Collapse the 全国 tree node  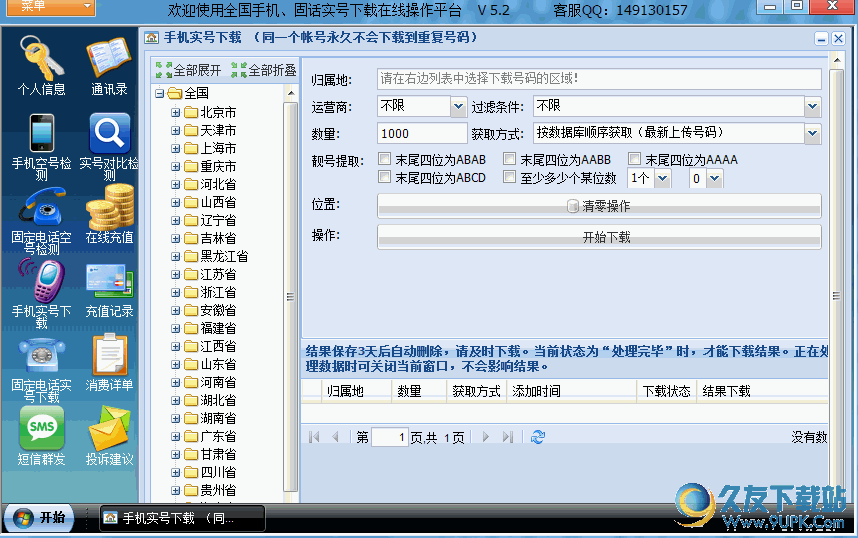[x=160, y=94]
